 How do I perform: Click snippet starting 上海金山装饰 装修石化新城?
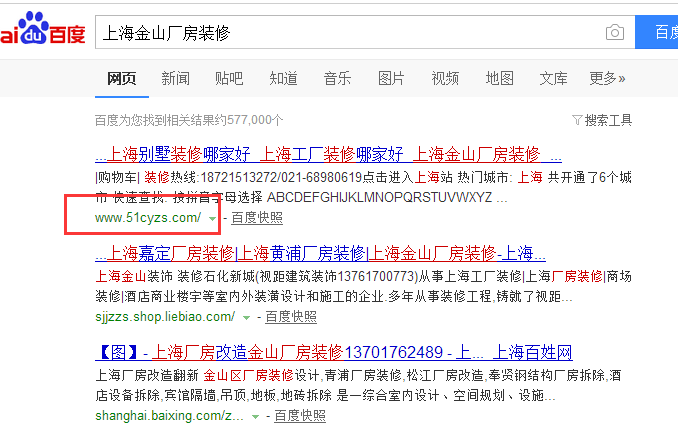[363, 286]
